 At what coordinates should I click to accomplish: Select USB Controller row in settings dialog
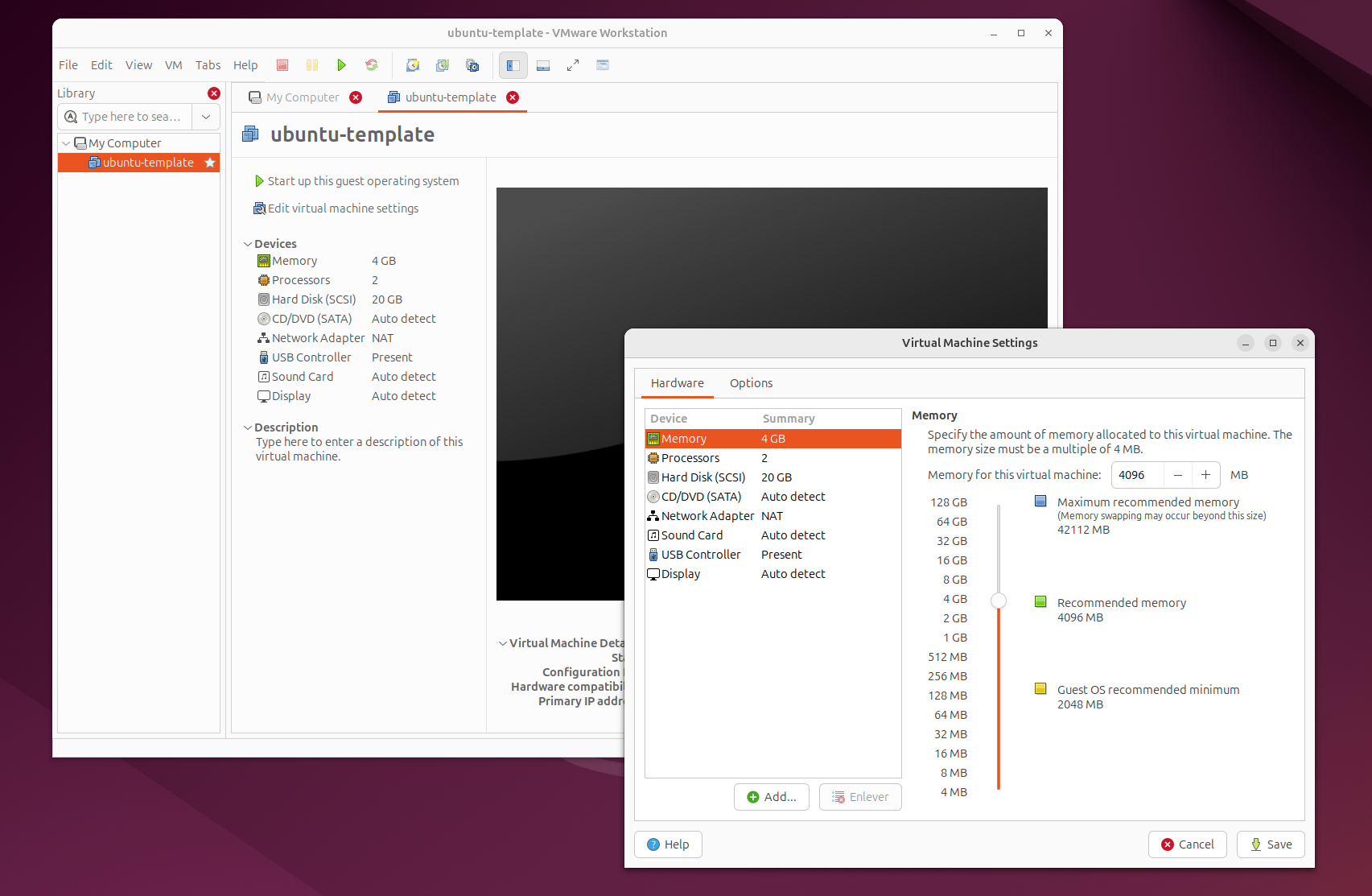(x=773, y=555)
